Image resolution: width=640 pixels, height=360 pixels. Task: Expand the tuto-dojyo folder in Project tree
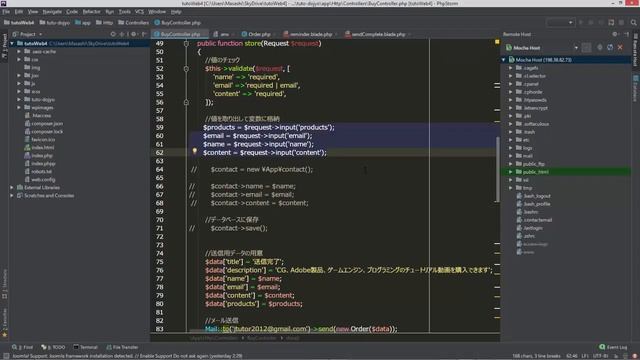coord(19,99)
